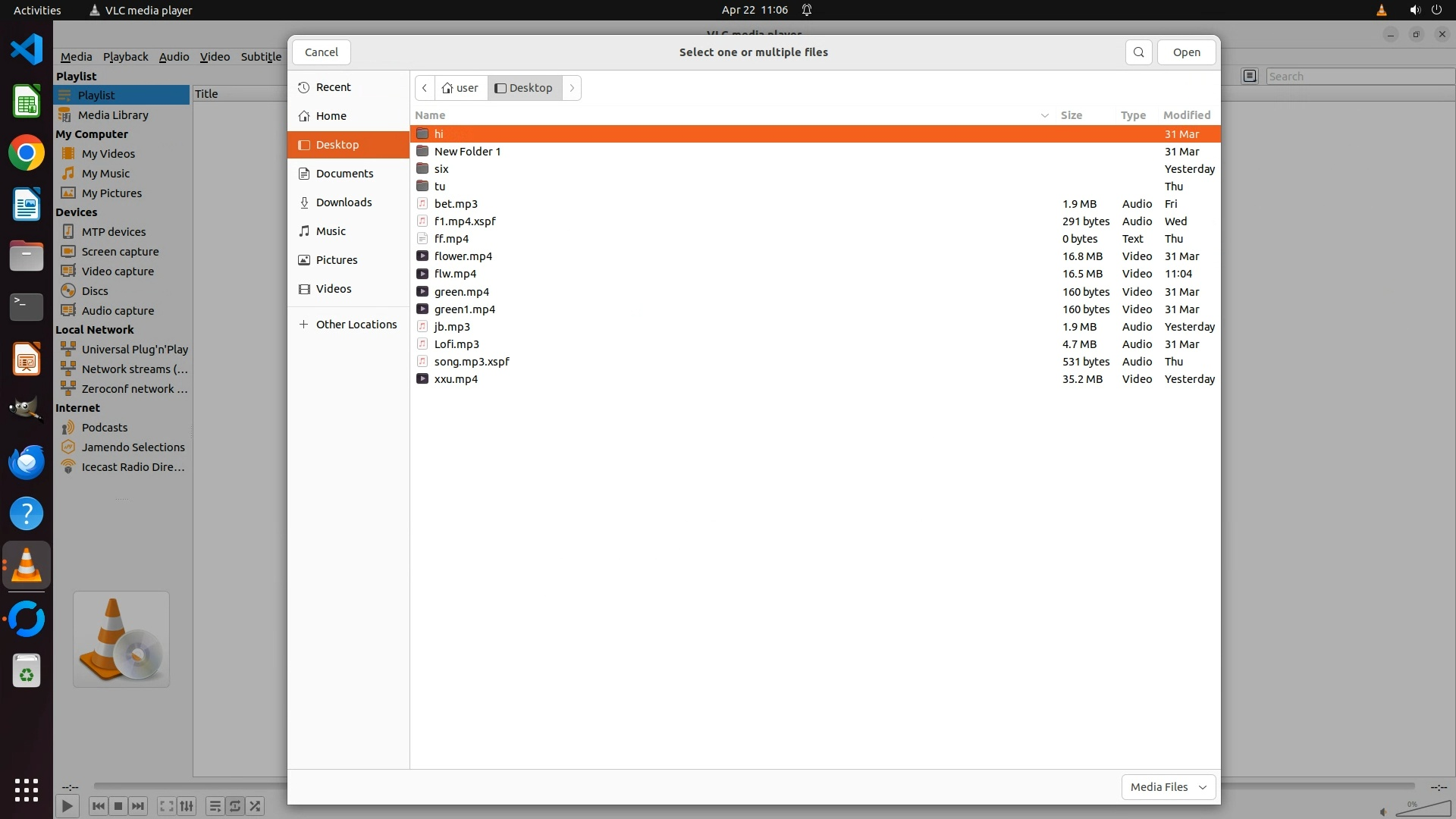
Task: Click the VLC volume slider
Action: pyautogui.click(x=1423, y=809)
